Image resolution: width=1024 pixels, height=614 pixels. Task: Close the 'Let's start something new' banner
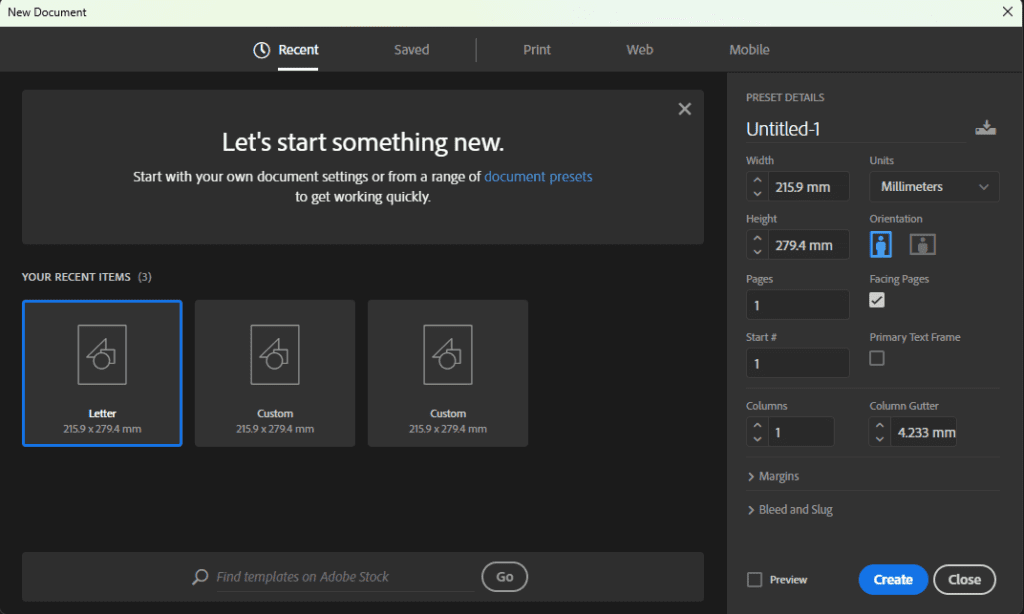point(684,109)
